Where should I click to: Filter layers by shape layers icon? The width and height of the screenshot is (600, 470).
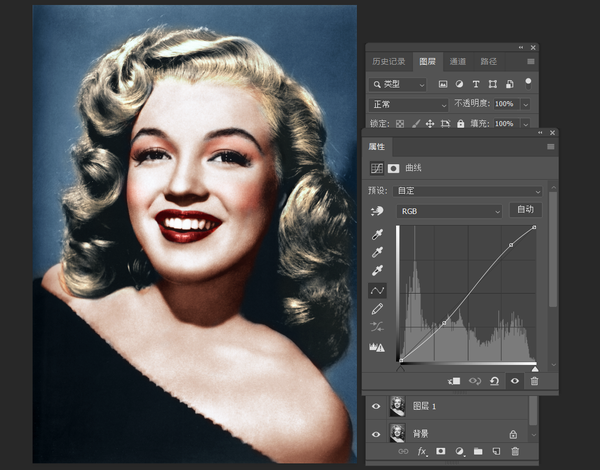(x=492, y=85)
